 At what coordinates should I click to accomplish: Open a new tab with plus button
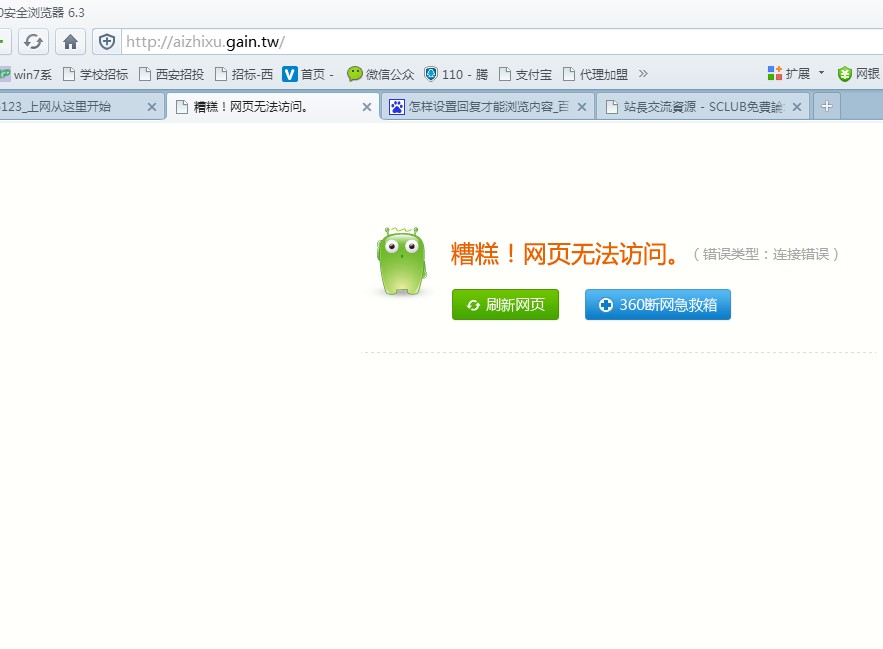tap(826, 106)
